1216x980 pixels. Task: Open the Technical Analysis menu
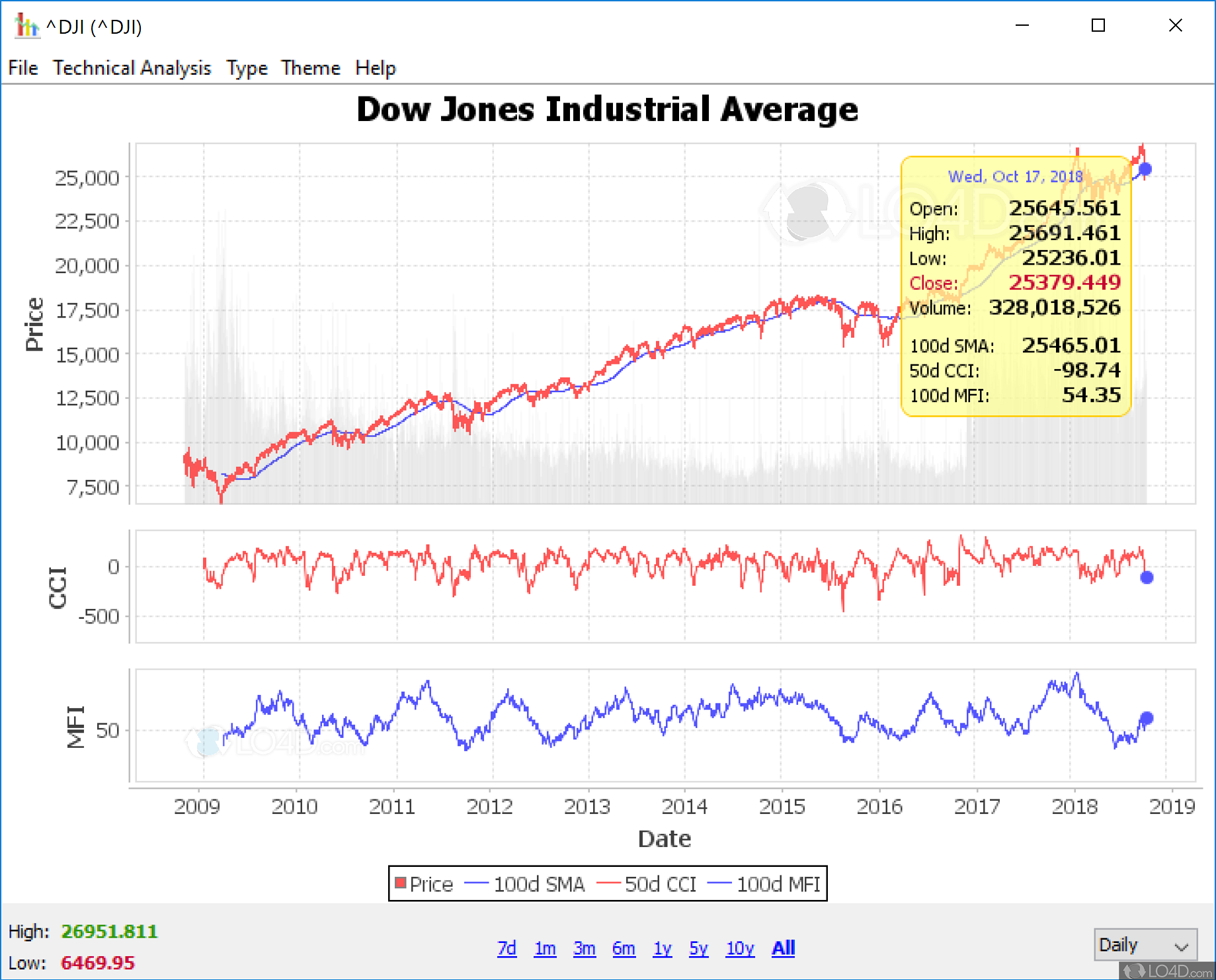pos(132,68)
